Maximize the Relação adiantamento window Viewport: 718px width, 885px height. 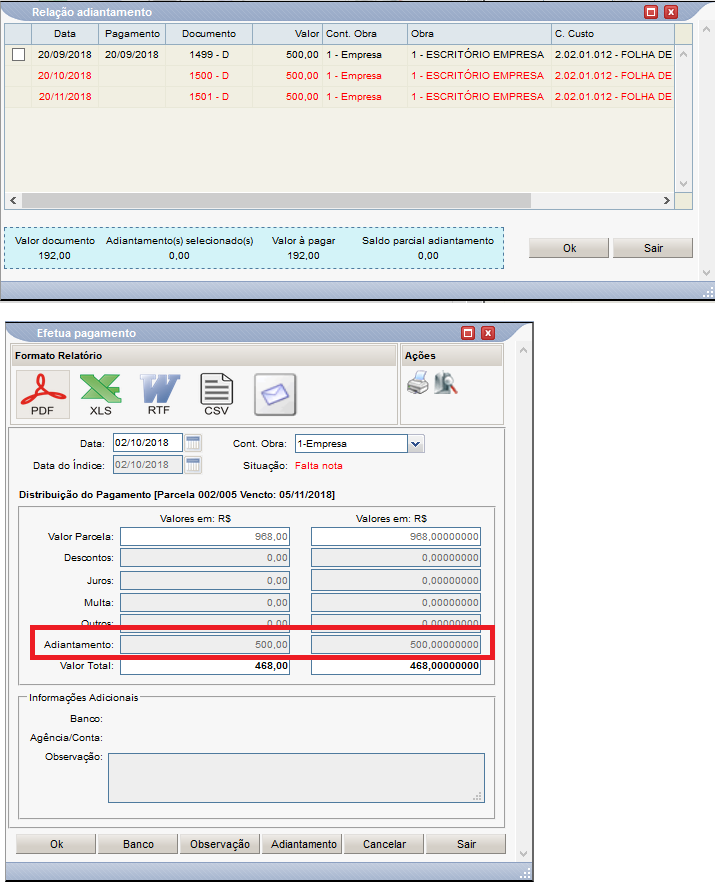(651, 12)
